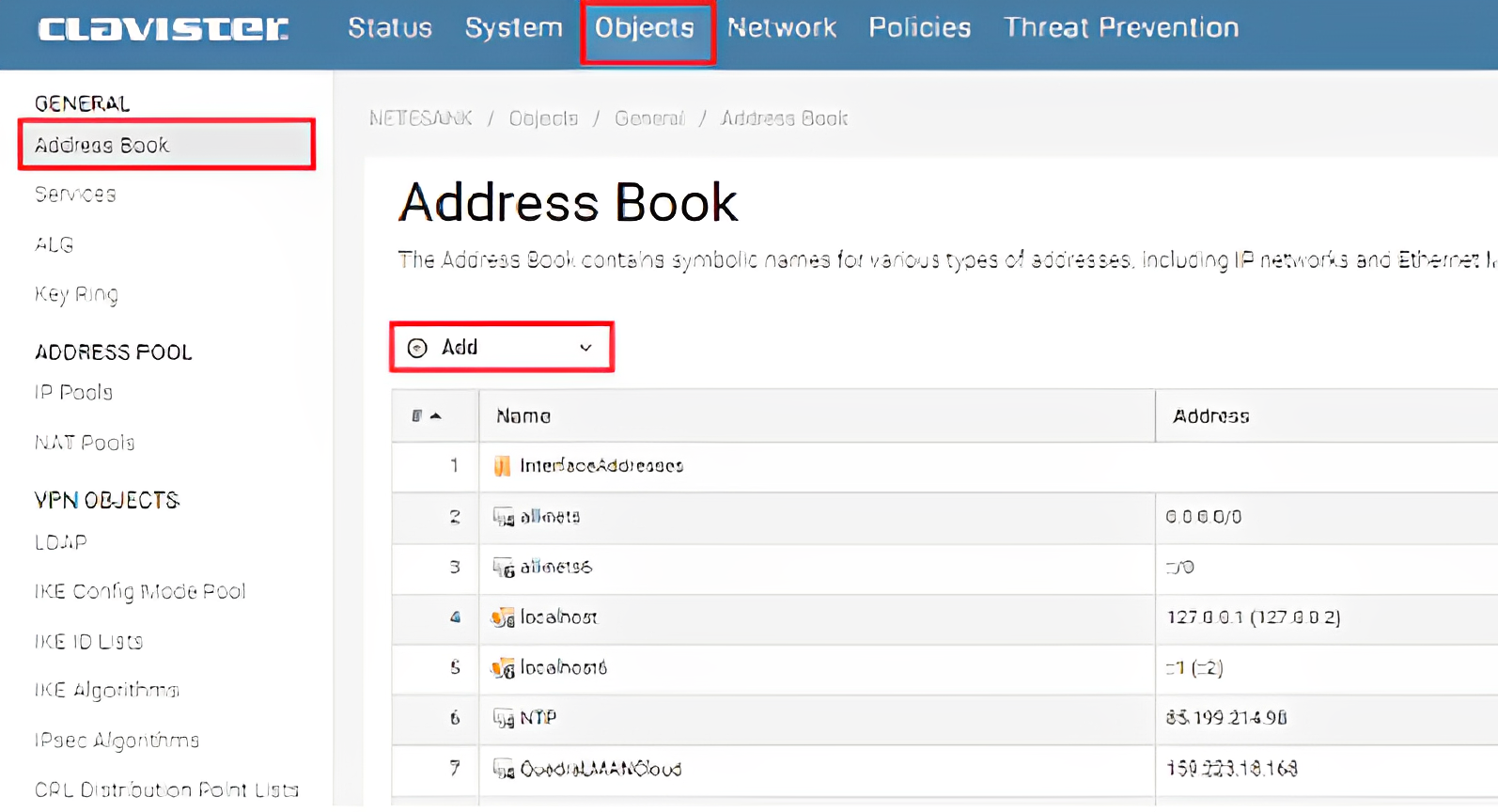The width and height of the screenshot is (1498, 812).
Task: Click the plus icon in Add button
Action: [417, 348]
